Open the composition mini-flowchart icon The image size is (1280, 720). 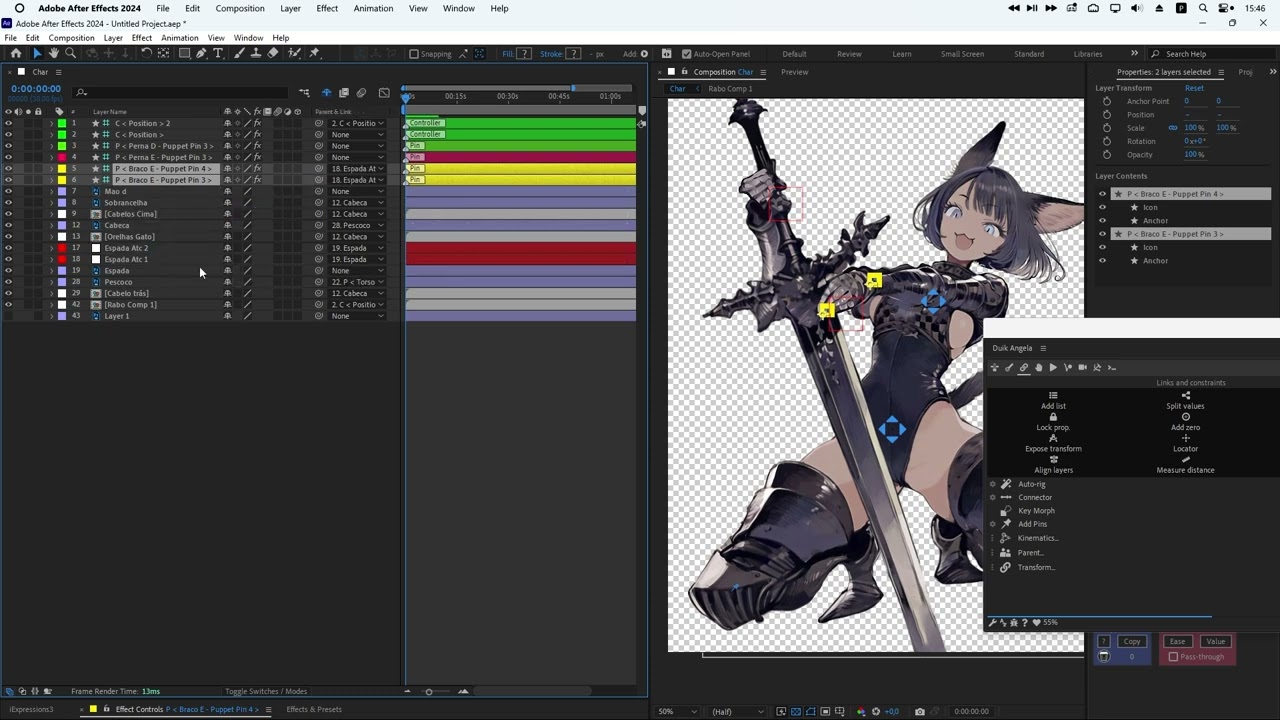click(304, 93)
